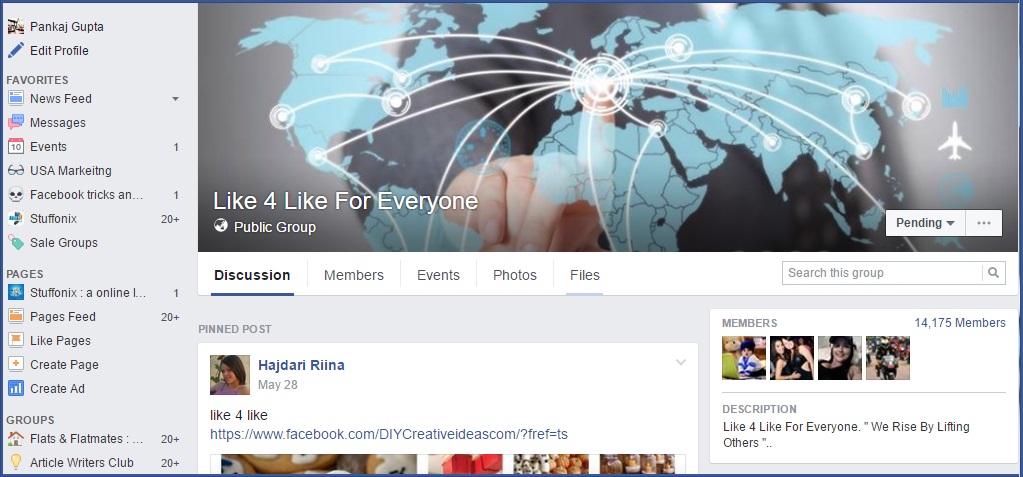Click the Search this group field
The height and width of the screenshot is (477, 1023).
883,273
